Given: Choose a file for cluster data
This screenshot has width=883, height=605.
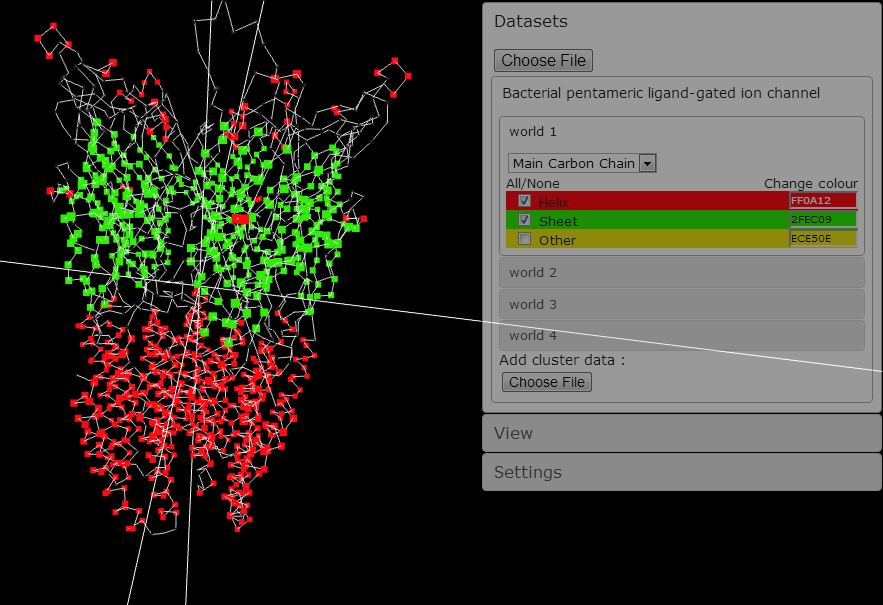Looking at the screenshot, I should coord(546,382).
